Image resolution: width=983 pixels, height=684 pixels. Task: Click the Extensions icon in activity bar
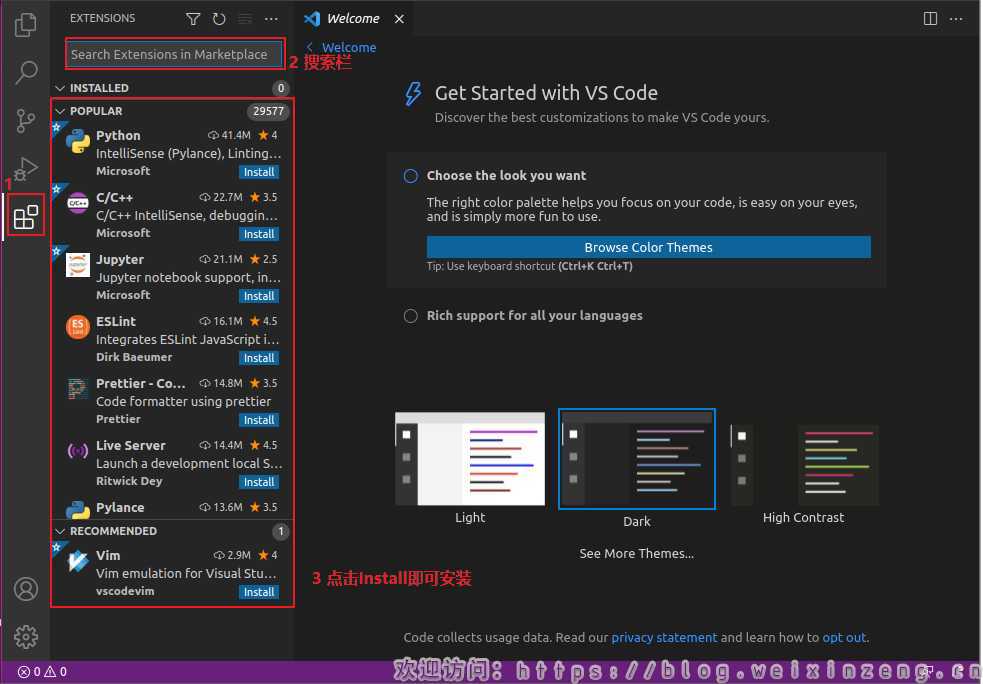coord(26,216)
